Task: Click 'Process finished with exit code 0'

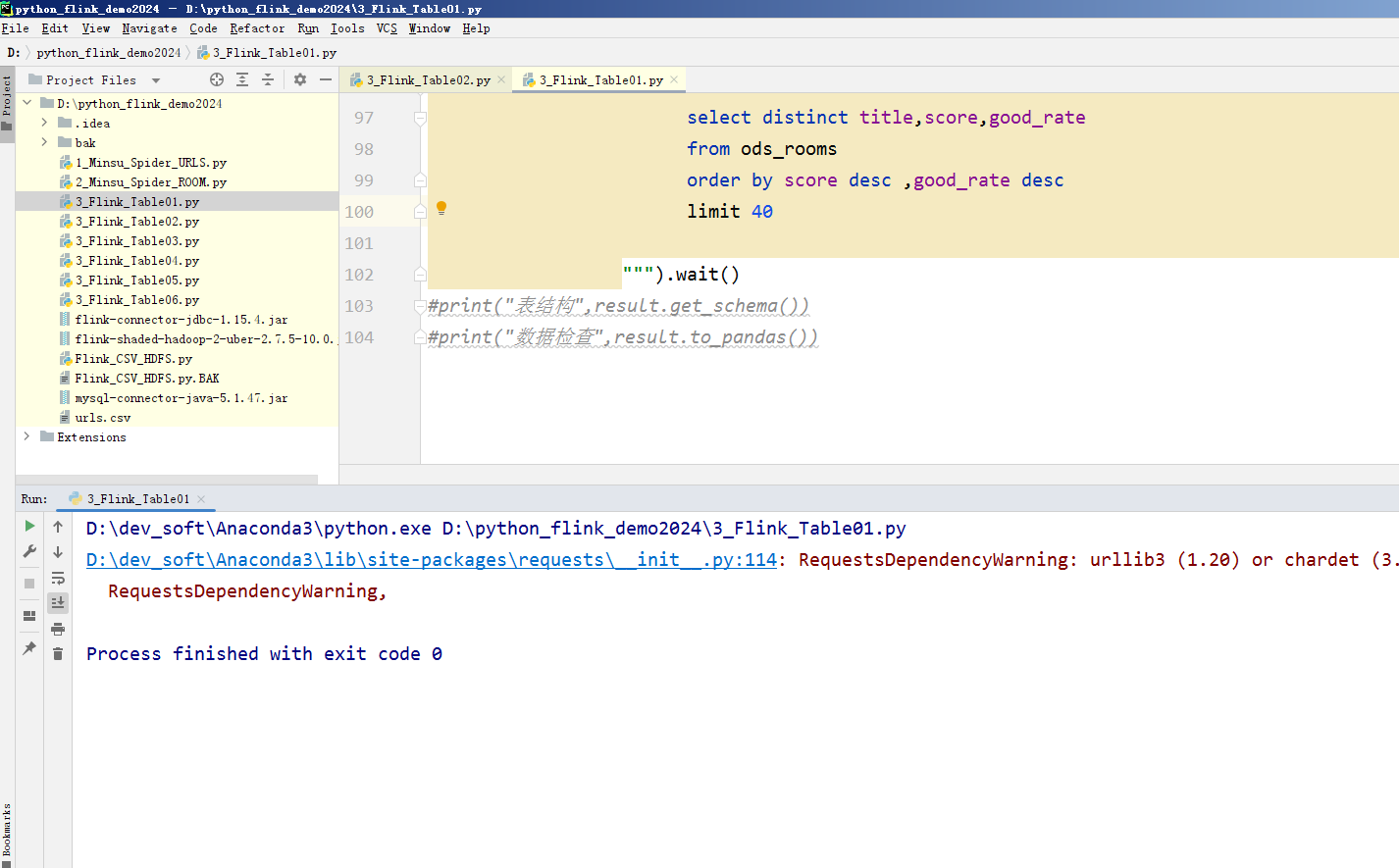Action: (264, 654)
